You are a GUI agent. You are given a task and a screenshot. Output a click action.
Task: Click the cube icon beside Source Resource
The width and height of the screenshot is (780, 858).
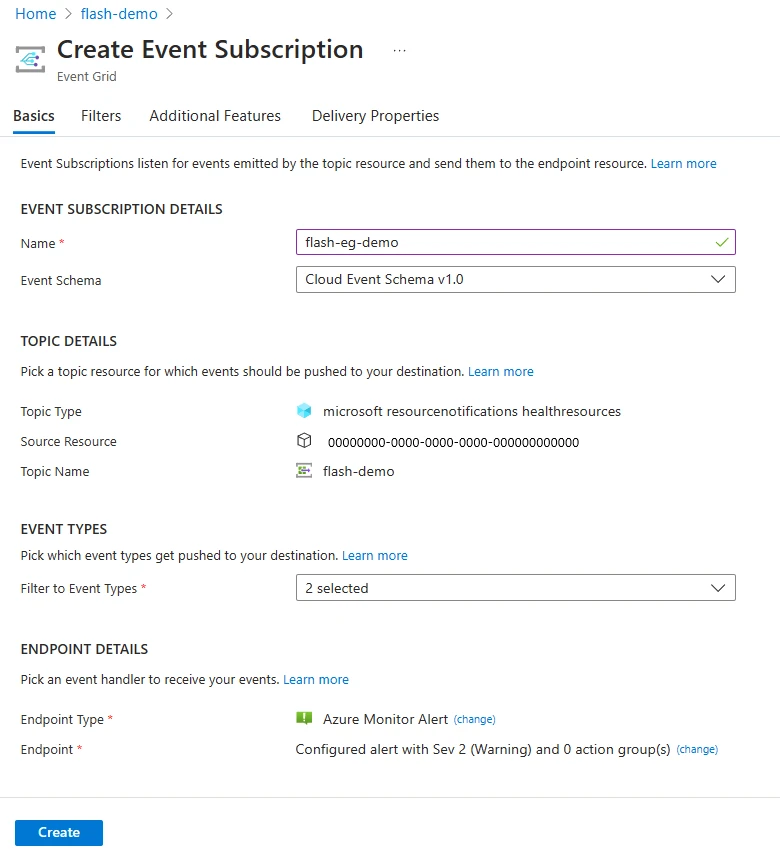point(303,441)
